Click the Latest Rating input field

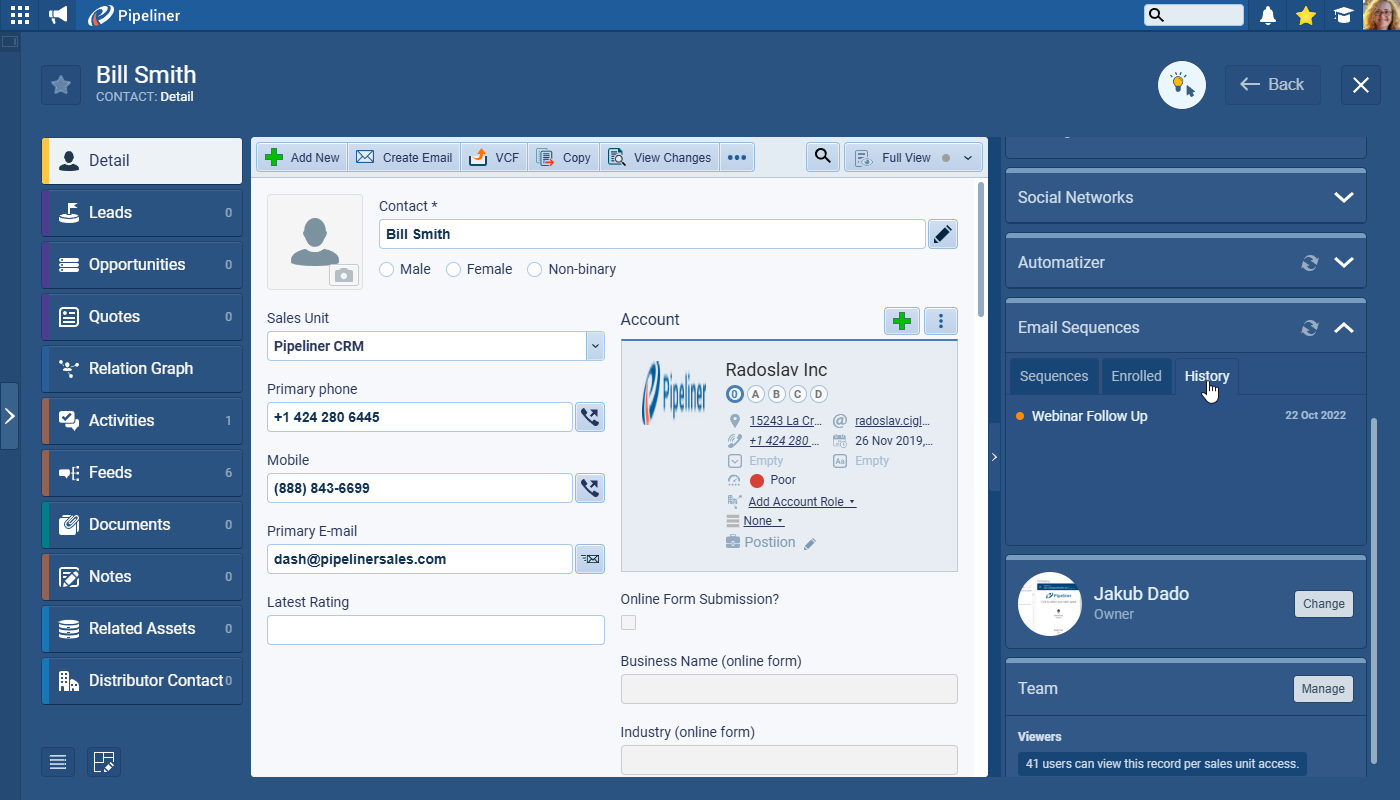point(435,630)
